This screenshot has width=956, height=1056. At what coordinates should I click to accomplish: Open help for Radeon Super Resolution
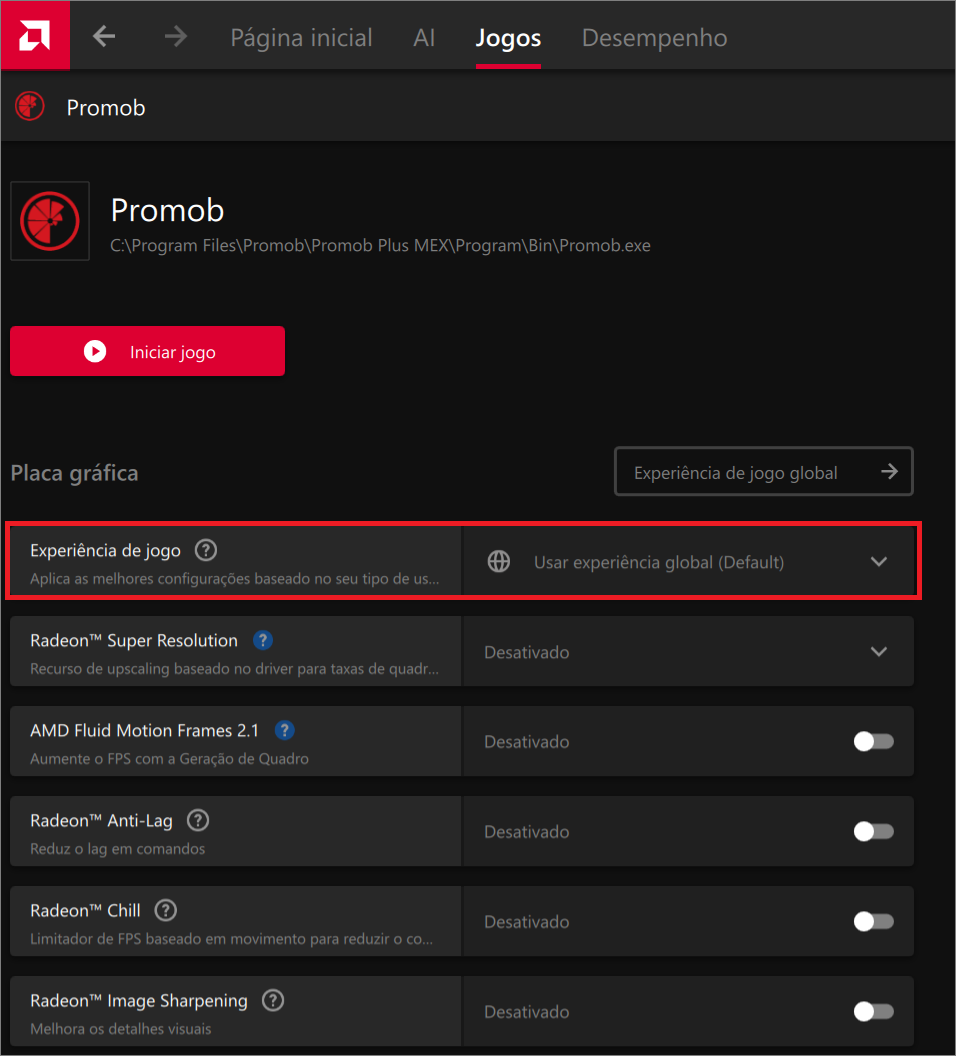click(263, 640)
